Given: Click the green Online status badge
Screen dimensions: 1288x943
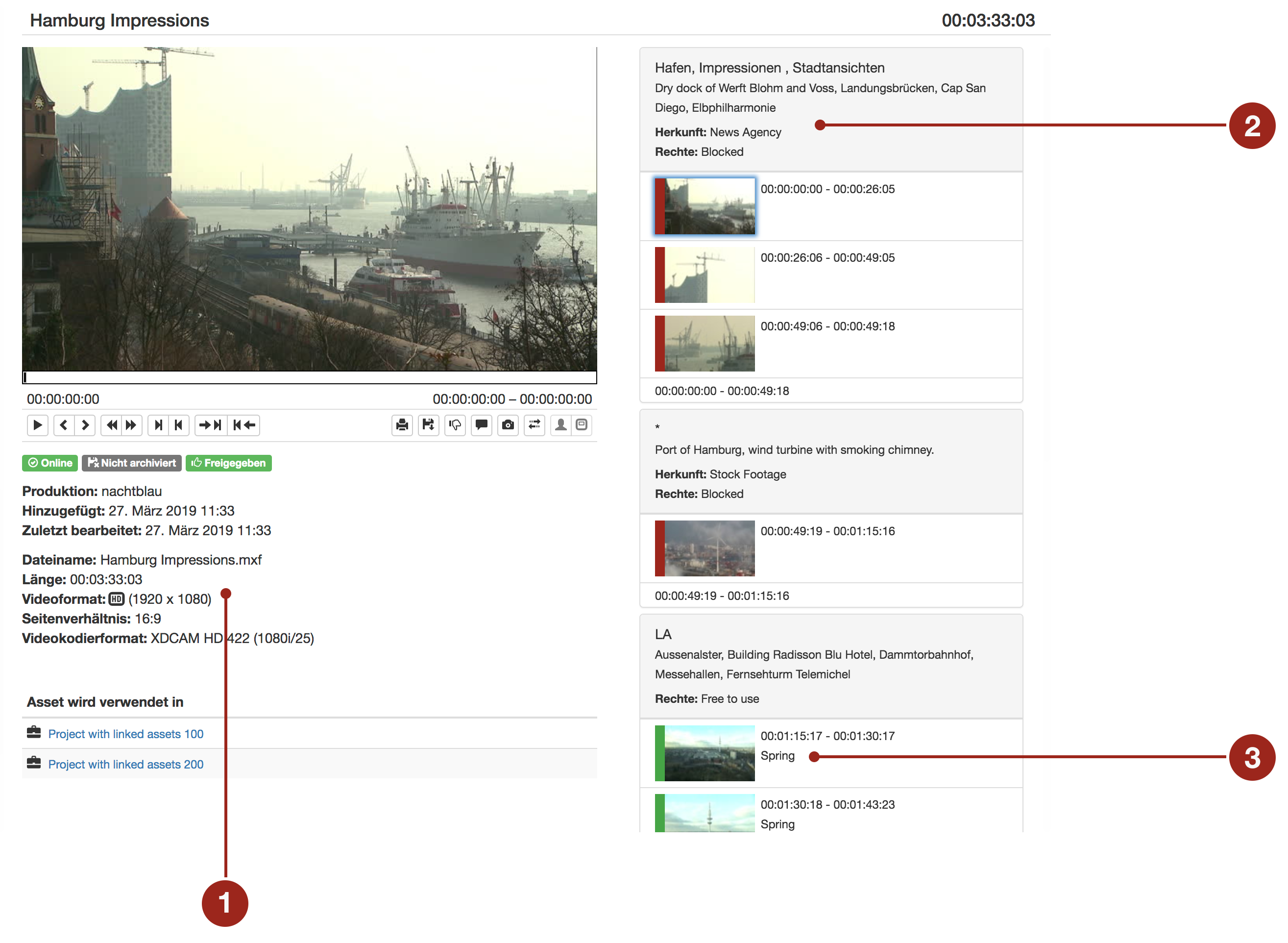Looking at the screenshot, I should [50, 463].
